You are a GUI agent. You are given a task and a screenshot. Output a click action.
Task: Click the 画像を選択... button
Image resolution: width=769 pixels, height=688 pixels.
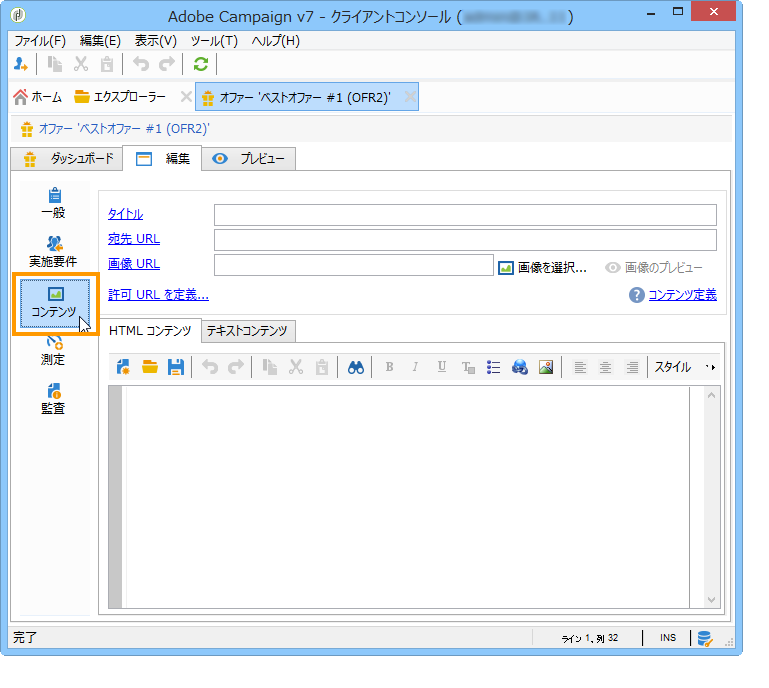[542, 268]
